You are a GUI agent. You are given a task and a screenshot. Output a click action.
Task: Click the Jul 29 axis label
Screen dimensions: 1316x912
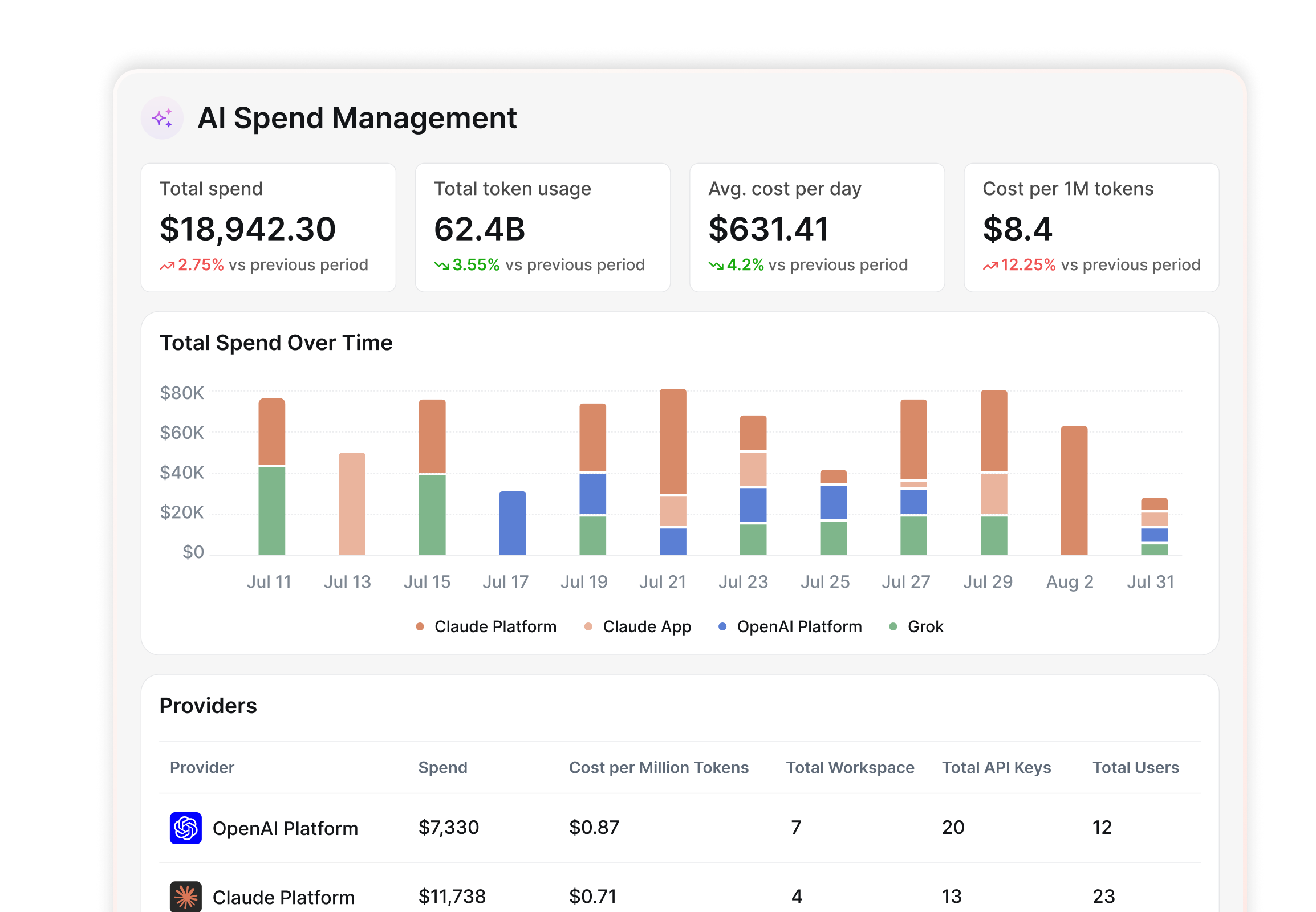click(988, 582)
